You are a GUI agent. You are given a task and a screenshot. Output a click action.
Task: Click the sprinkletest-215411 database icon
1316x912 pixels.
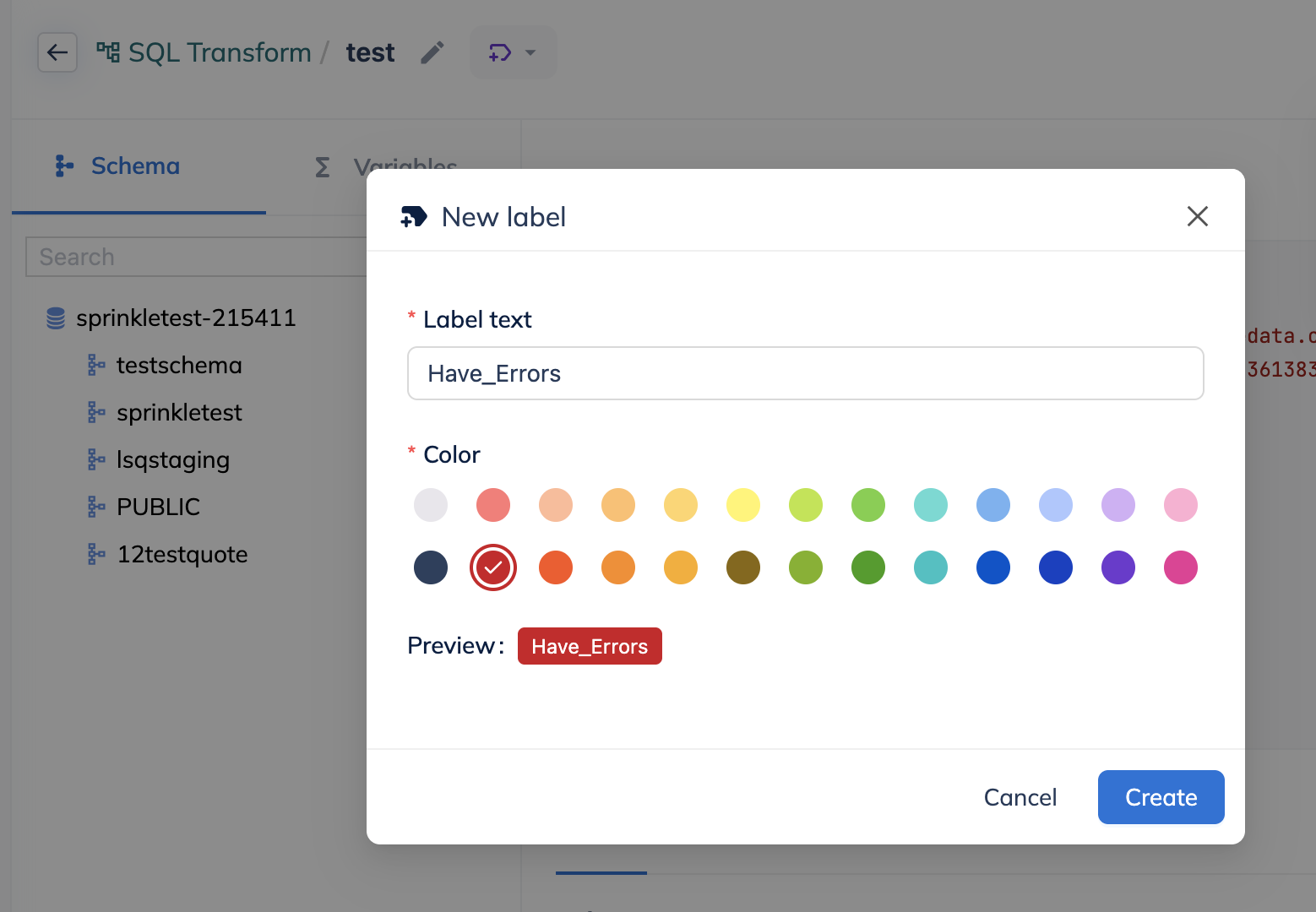click(x=56, y=318)
